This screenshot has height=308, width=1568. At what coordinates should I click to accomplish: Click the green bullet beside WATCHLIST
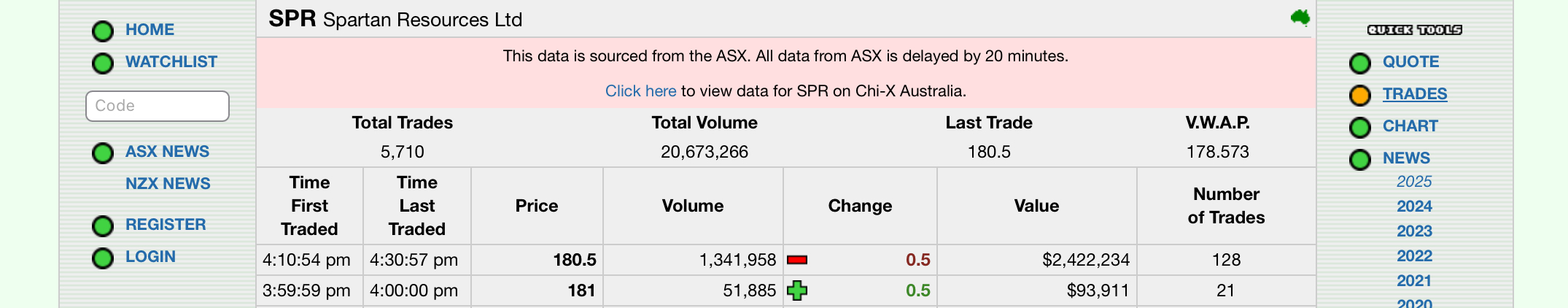[x=103, y=63]
